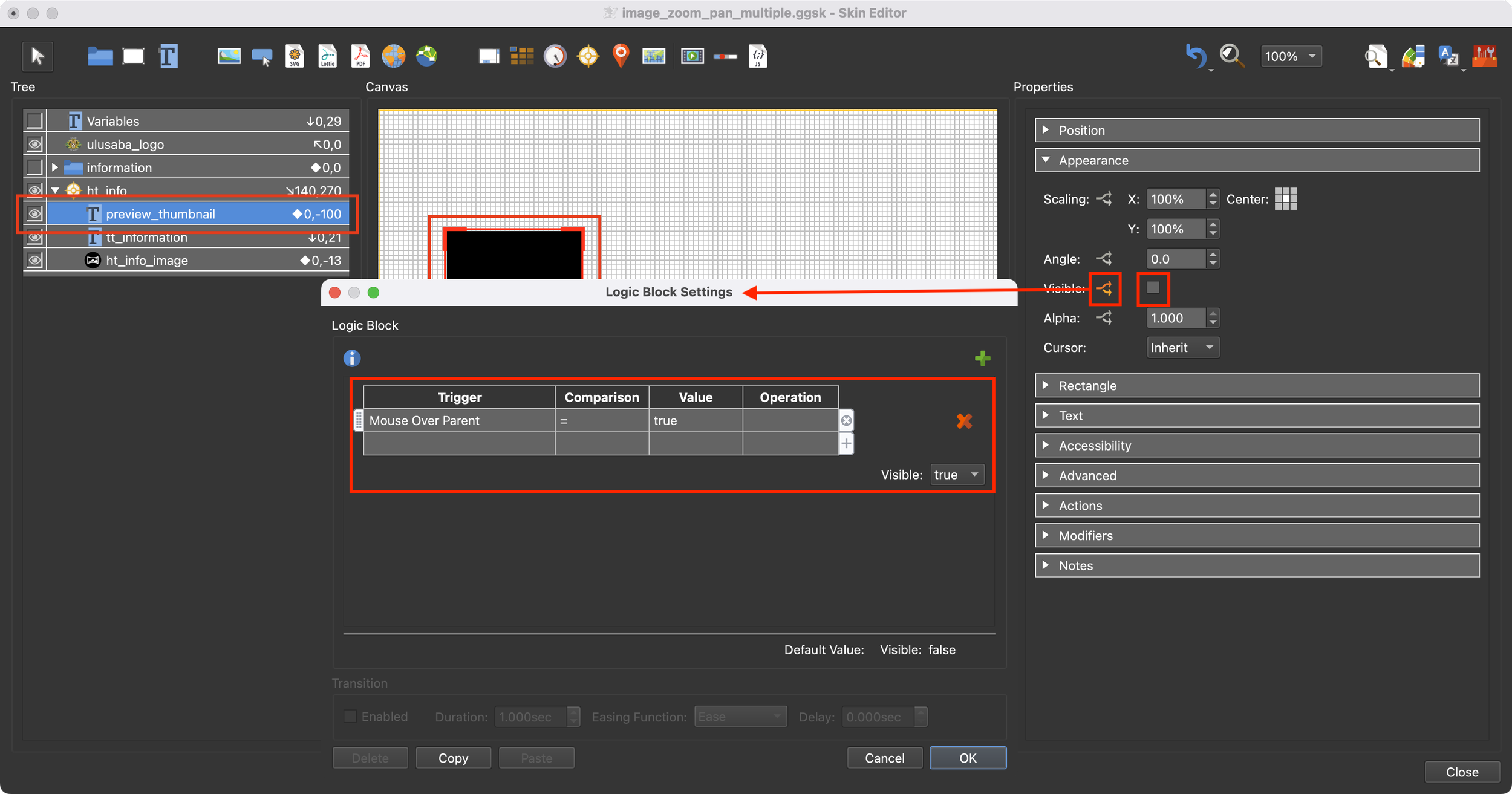Open the Angle logic block icon
This screenshot has width=1512, height=794.
1104,259
